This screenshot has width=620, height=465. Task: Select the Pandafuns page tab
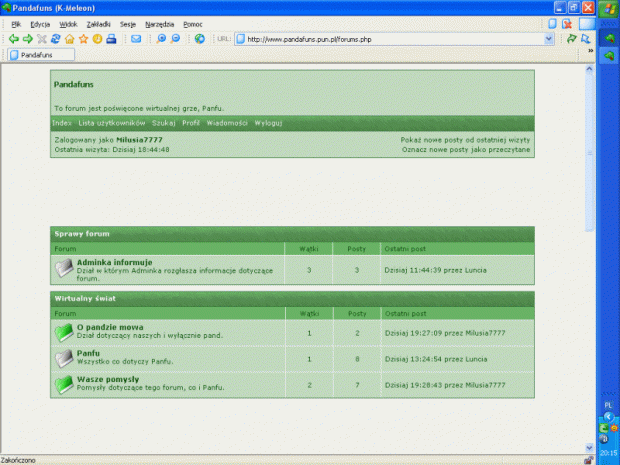click(x=38, y=55)
